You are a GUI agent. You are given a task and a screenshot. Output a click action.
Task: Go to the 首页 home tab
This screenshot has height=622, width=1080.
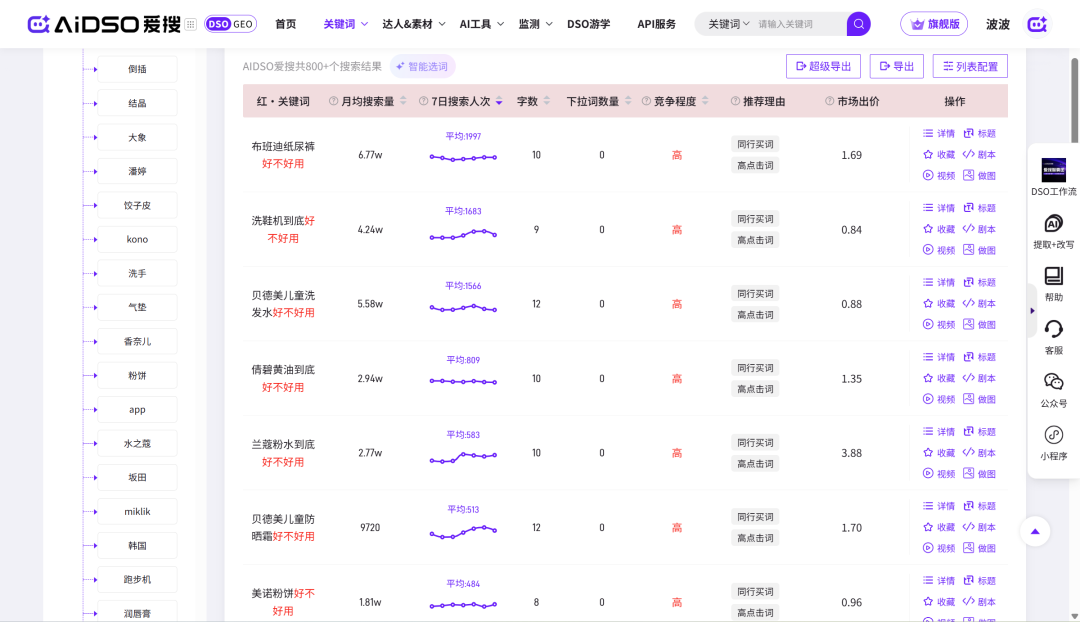[x=285, y=24]
